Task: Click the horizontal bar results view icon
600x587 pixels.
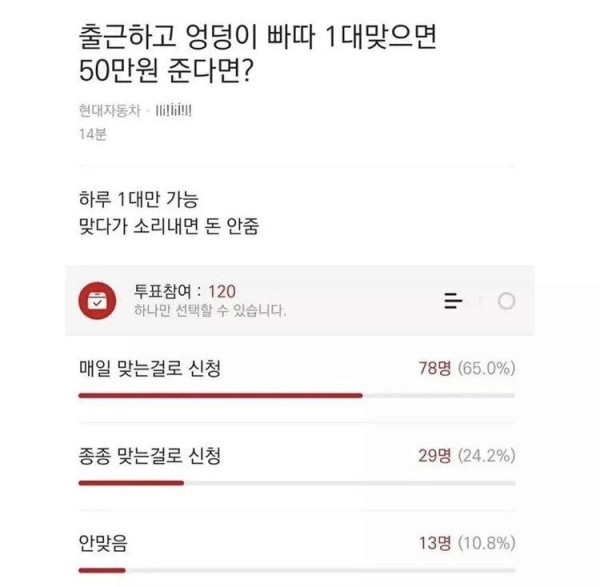Action: [x=453, y=301]
